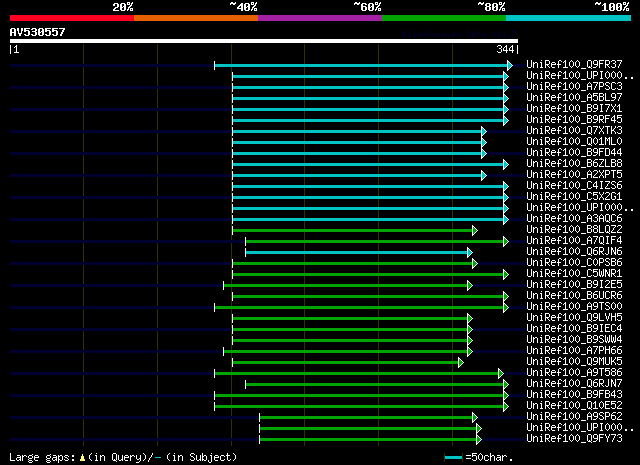The width and height of the screenshot is (640, 465).
Task: Click the green ~80% identity legend segment
Action: click(444, 18)
